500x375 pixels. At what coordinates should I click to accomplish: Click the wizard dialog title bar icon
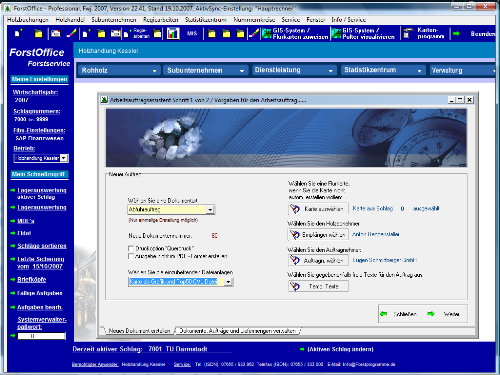point(105,100)
